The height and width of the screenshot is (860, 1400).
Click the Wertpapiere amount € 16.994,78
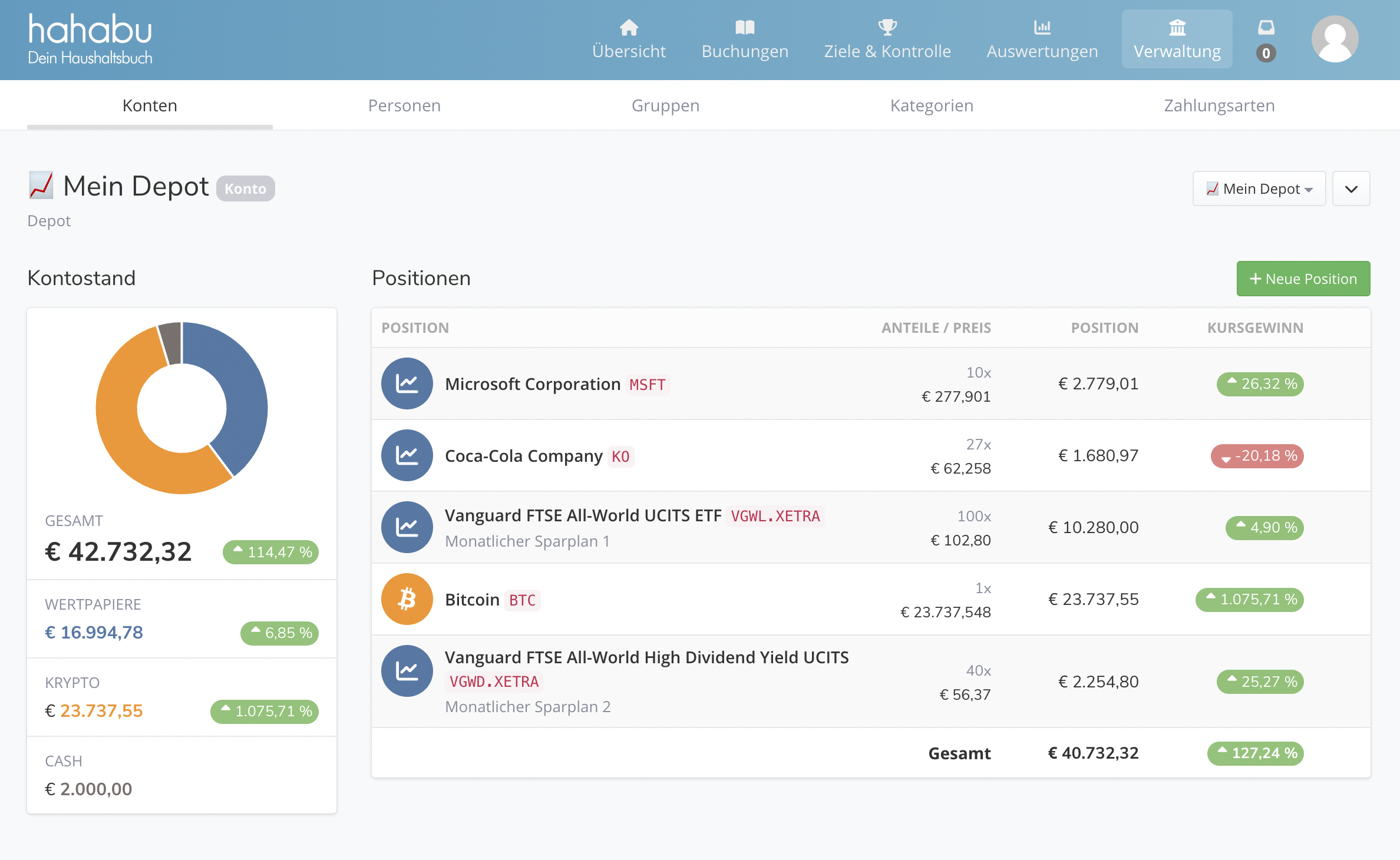click(x=94, y=633)
